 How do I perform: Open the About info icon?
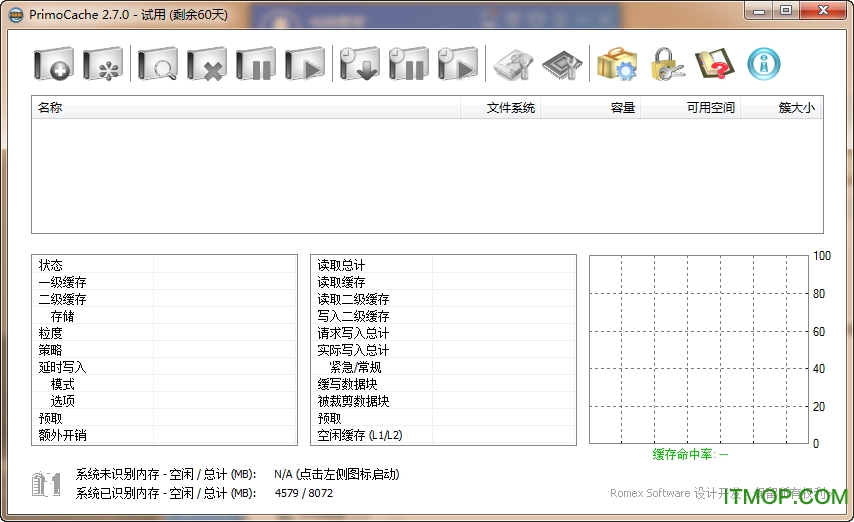764,64
